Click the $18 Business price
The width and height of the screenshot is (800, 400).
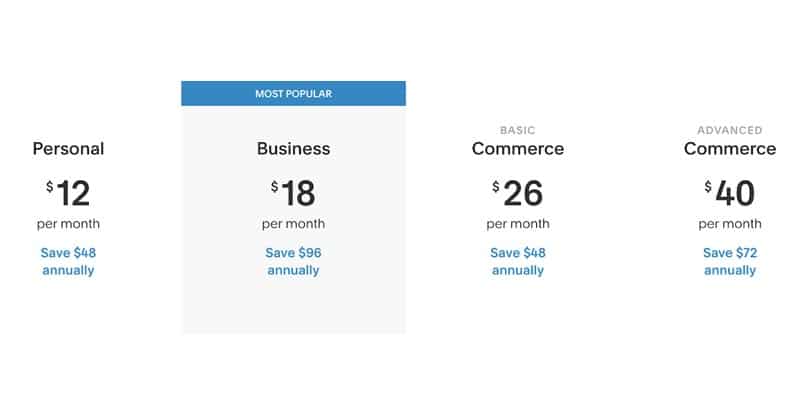point(293,194)
